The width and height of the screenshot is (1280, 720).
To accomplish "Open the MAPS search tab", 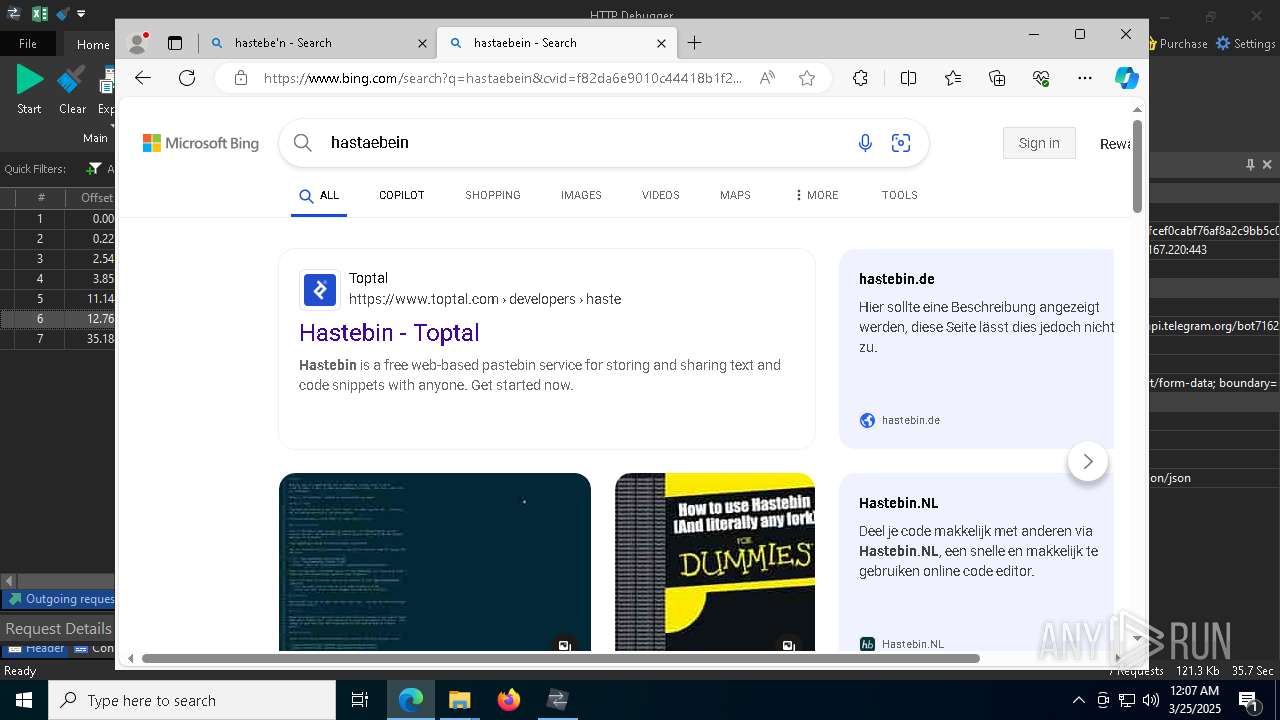I will pos(735,195).
